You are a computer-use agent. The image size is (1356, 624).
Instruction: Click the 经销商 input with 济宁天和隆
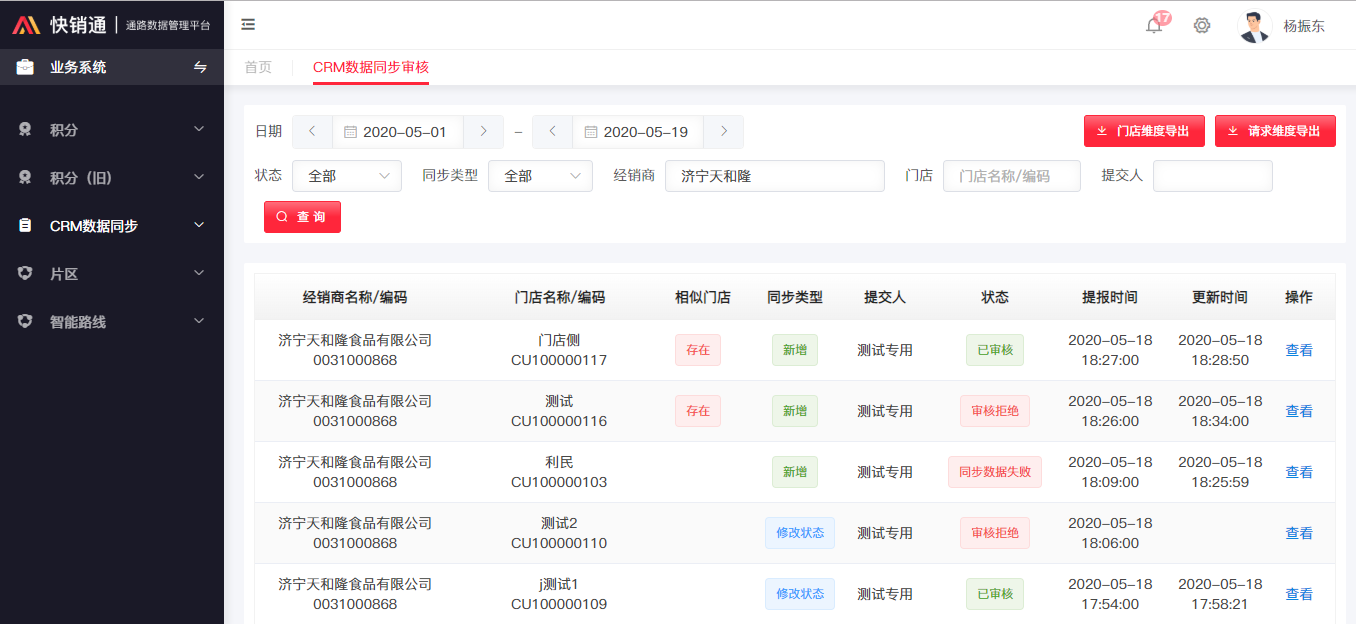775,176
